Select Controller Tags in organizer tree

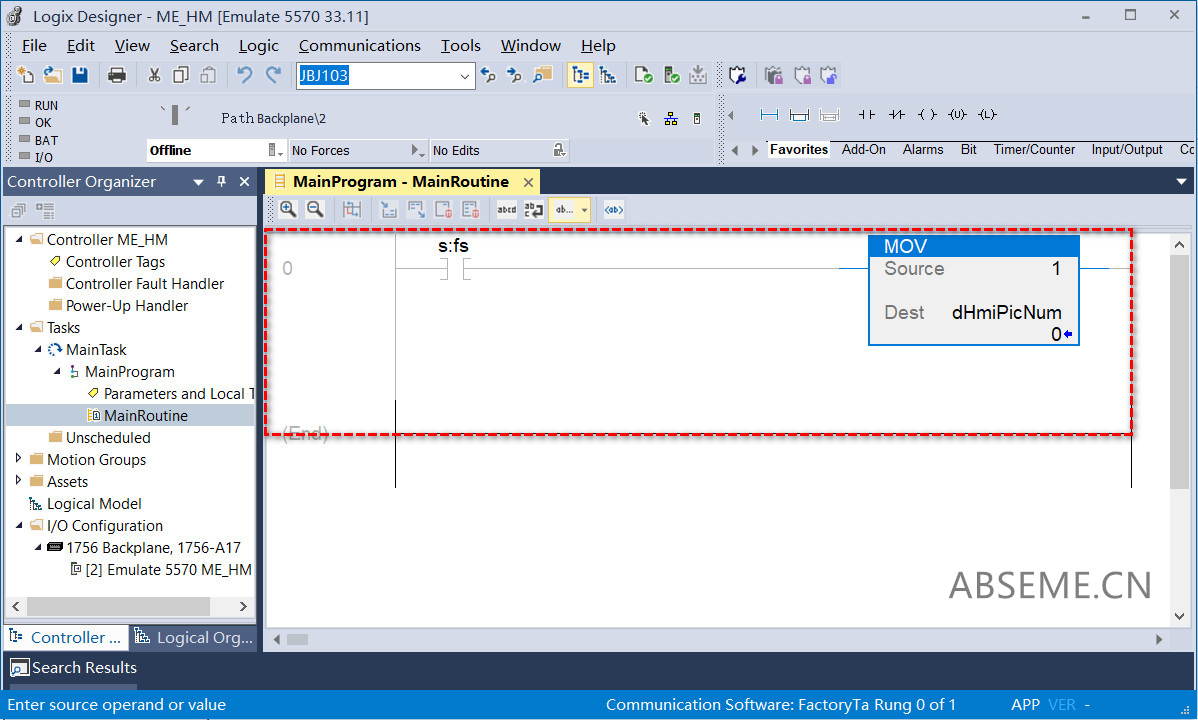(115, 262)
